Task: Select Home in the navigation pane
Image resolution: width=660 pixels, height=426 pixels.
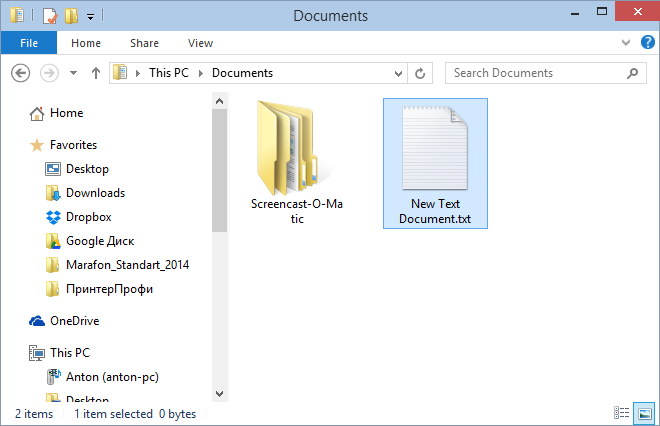Action: [67, 113]
